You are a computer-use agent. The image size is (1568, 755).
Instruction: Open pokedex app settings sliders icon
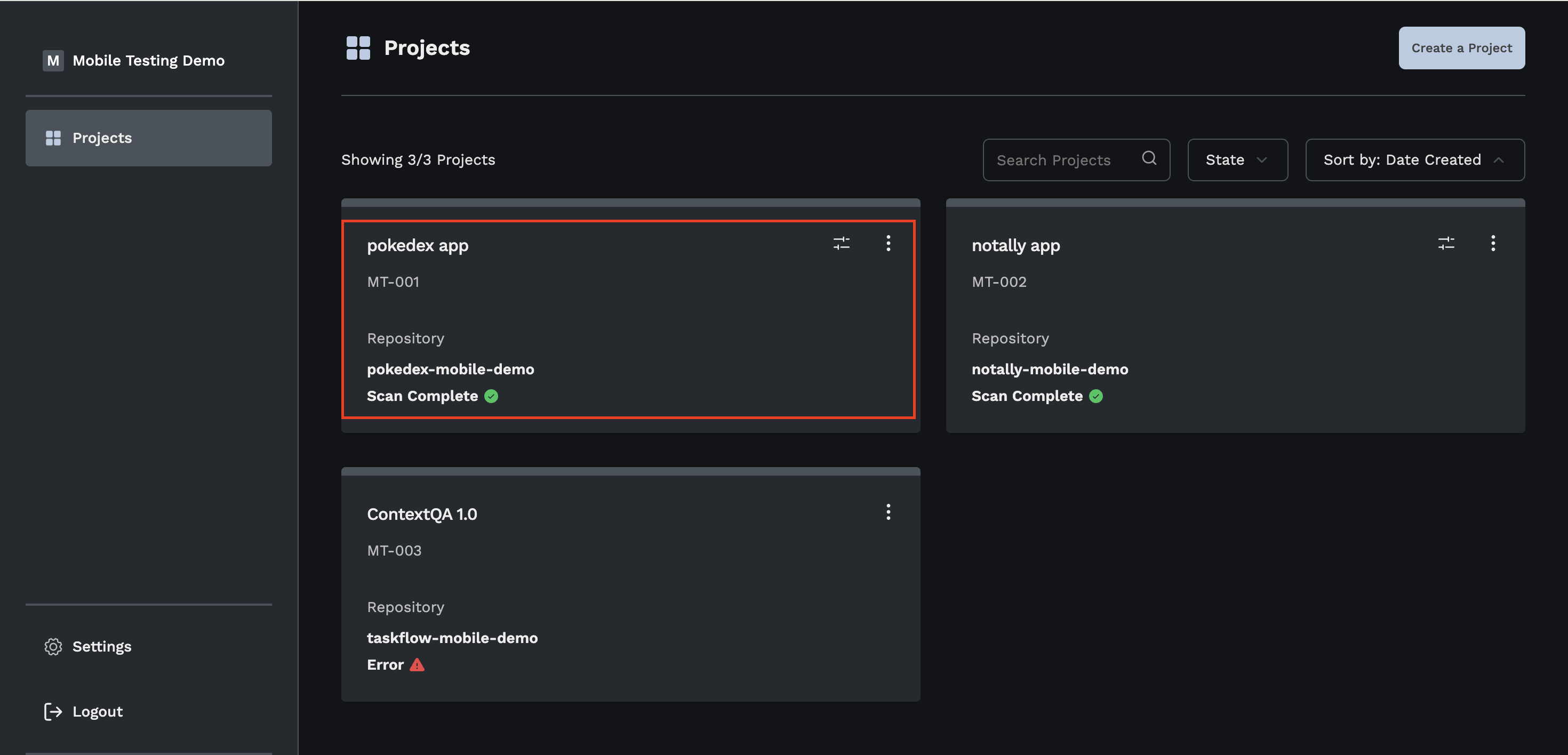coord(841,244)
